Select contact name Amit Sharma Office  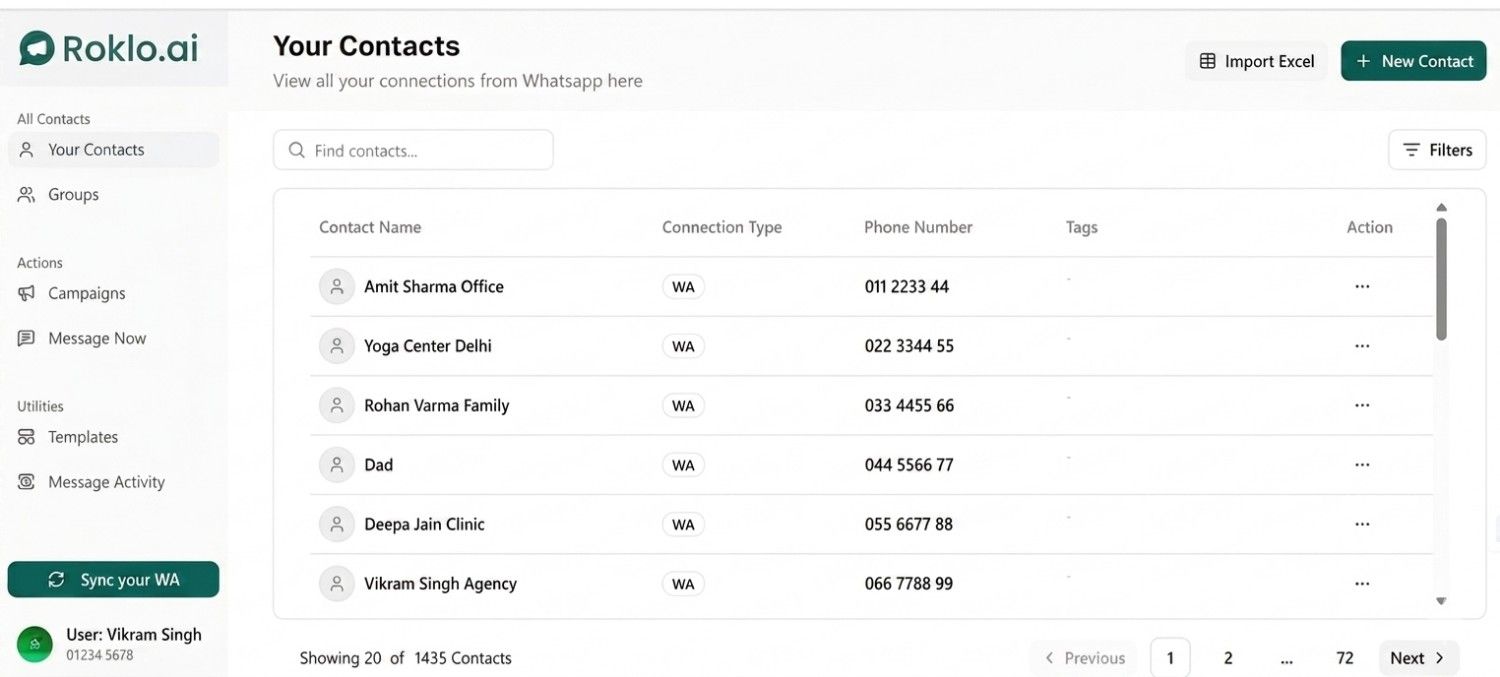coord(434,287)
